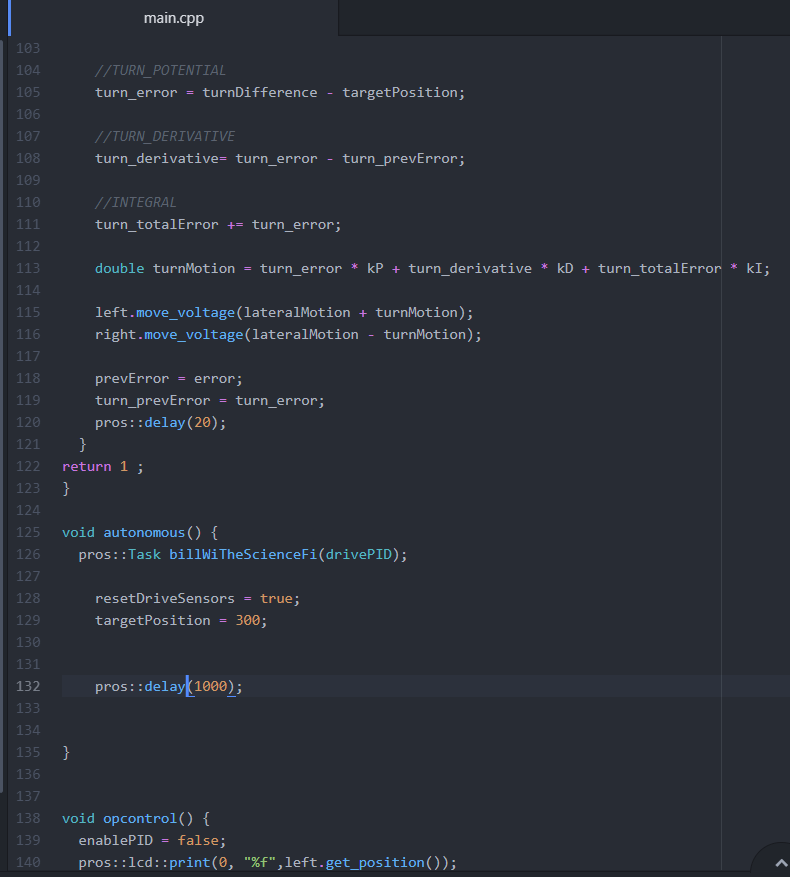Click line number 113 in gutter
790x877 pixels.
28,268
